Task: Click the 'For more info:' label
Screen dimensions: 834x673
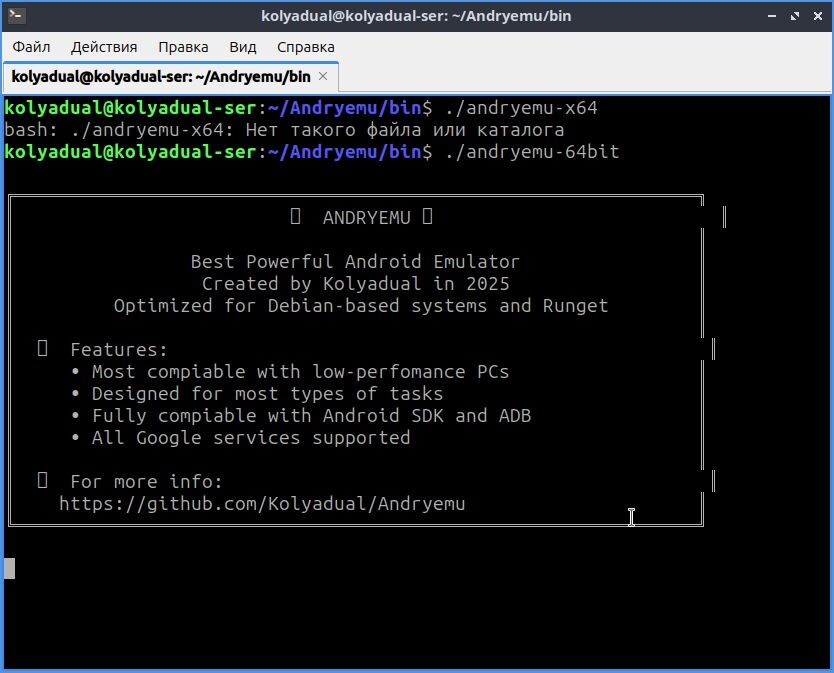Action: point(146,481)
